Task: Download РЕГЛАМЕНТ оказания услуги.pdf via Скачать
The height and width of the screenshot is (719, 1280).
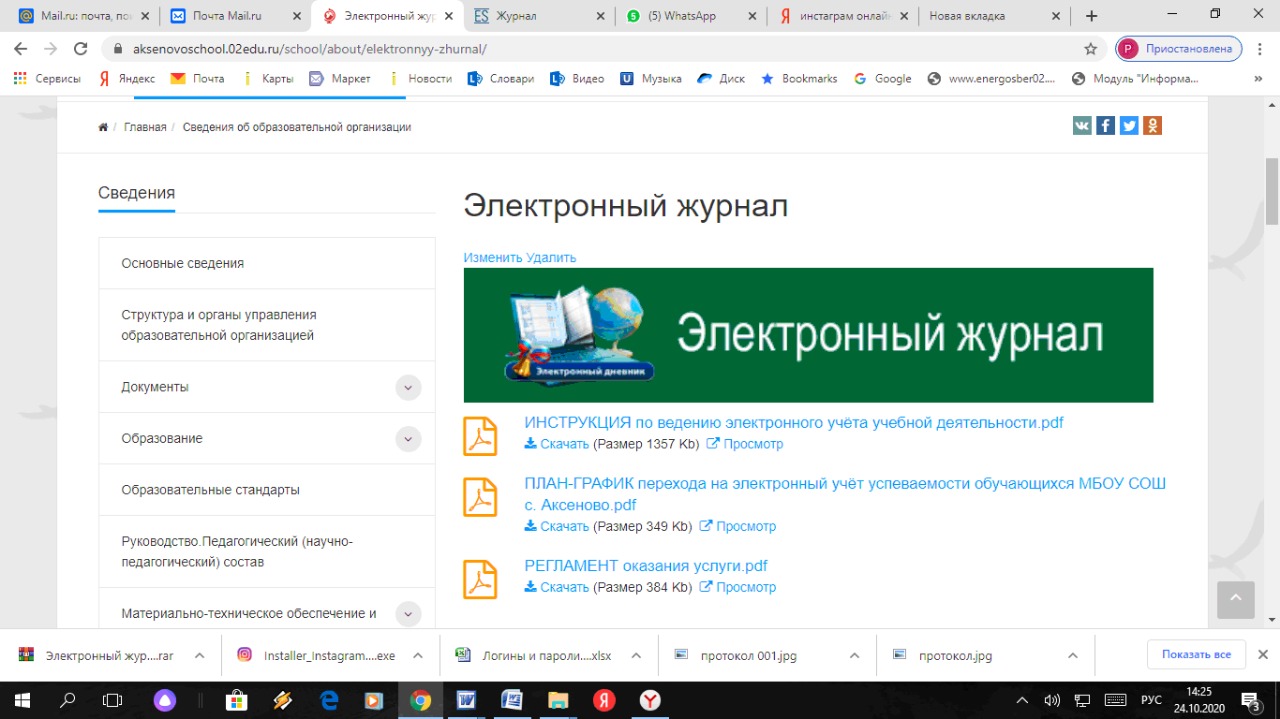Action: (x=564, y=587)
